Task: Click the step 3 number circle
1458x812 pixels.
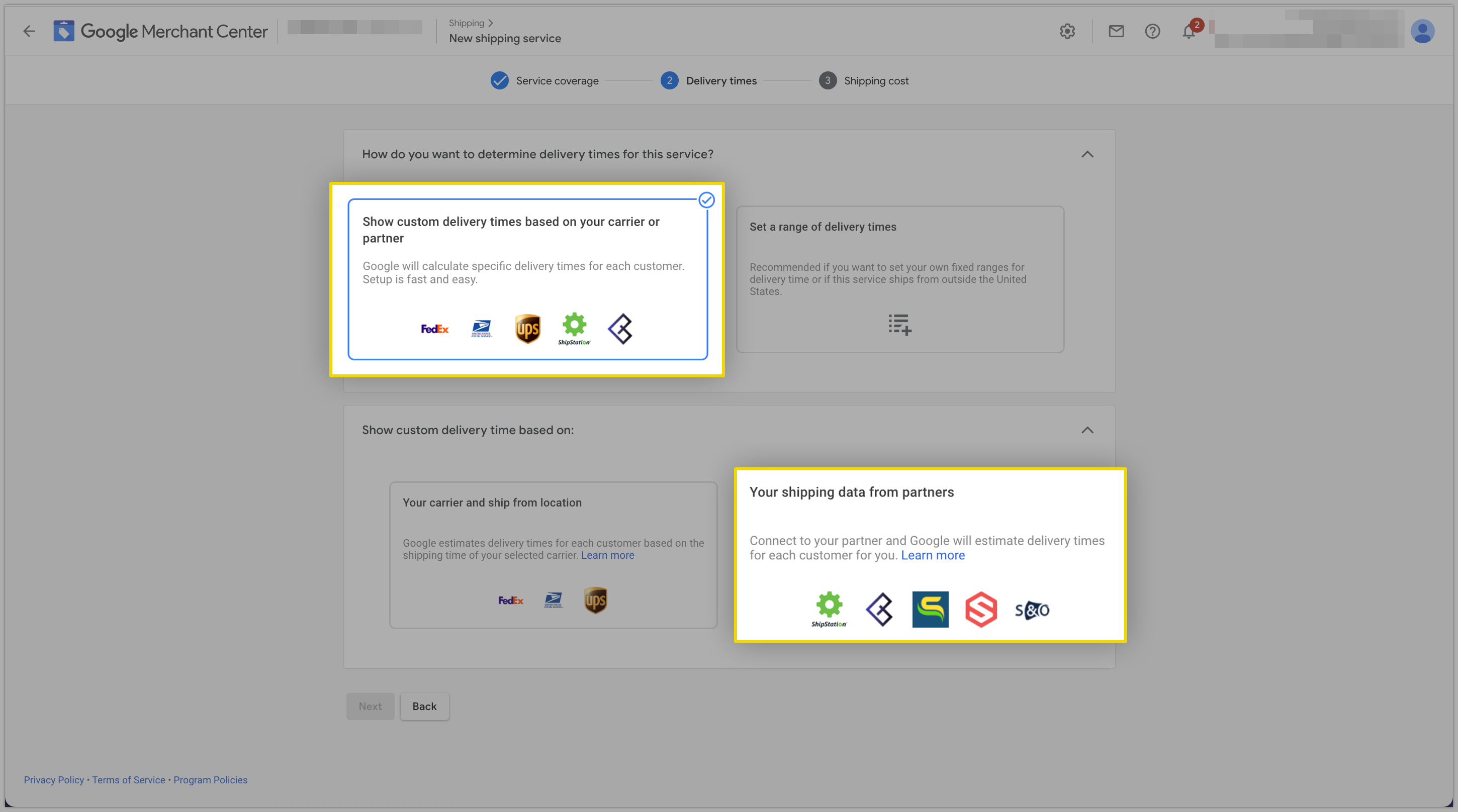Action: pyautogui.click(x=828, y=81)
